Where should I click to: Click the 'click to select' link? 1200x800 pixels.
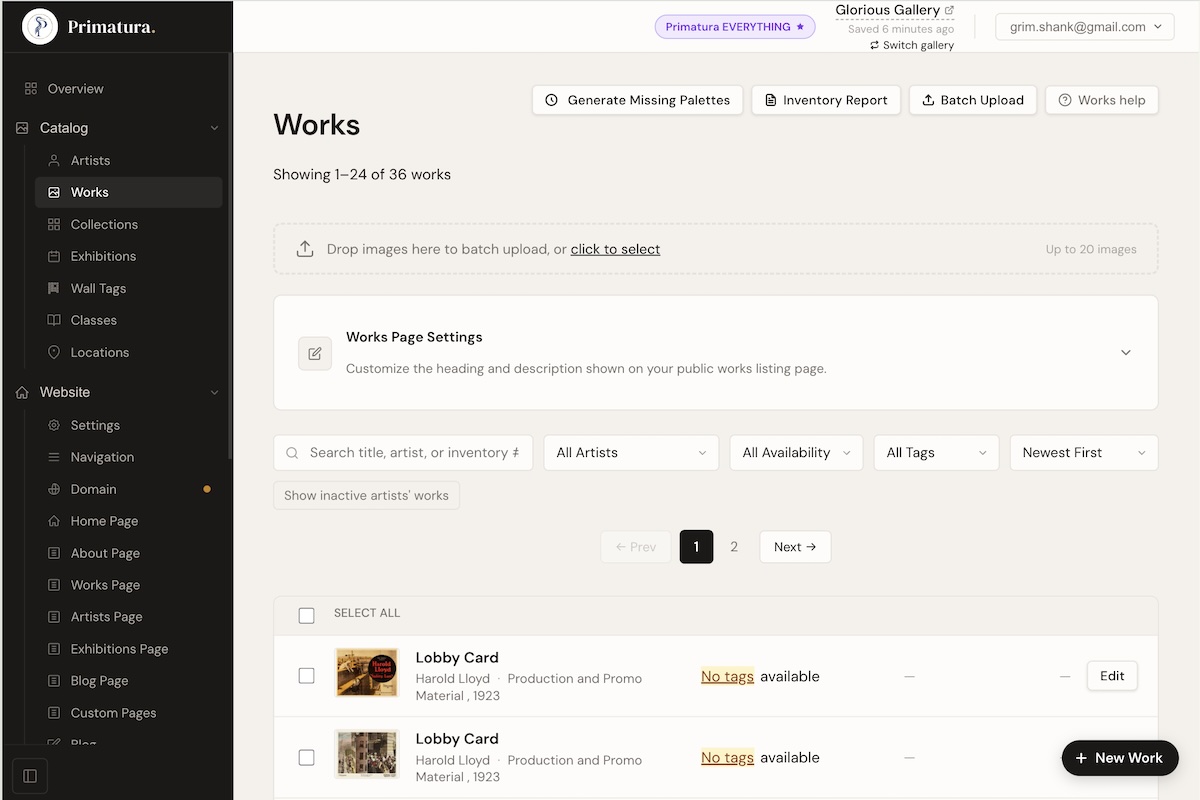click(x=615, y=249)
